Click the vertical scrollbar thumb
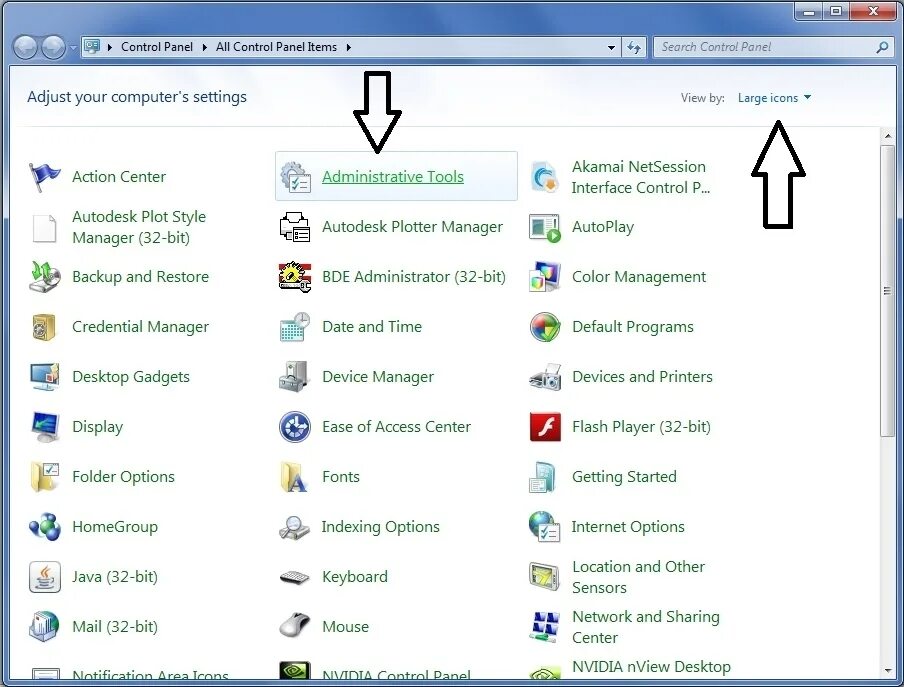The height and width of the screenshot is (687, 904). pyautogui.click(x=887, y=291)
